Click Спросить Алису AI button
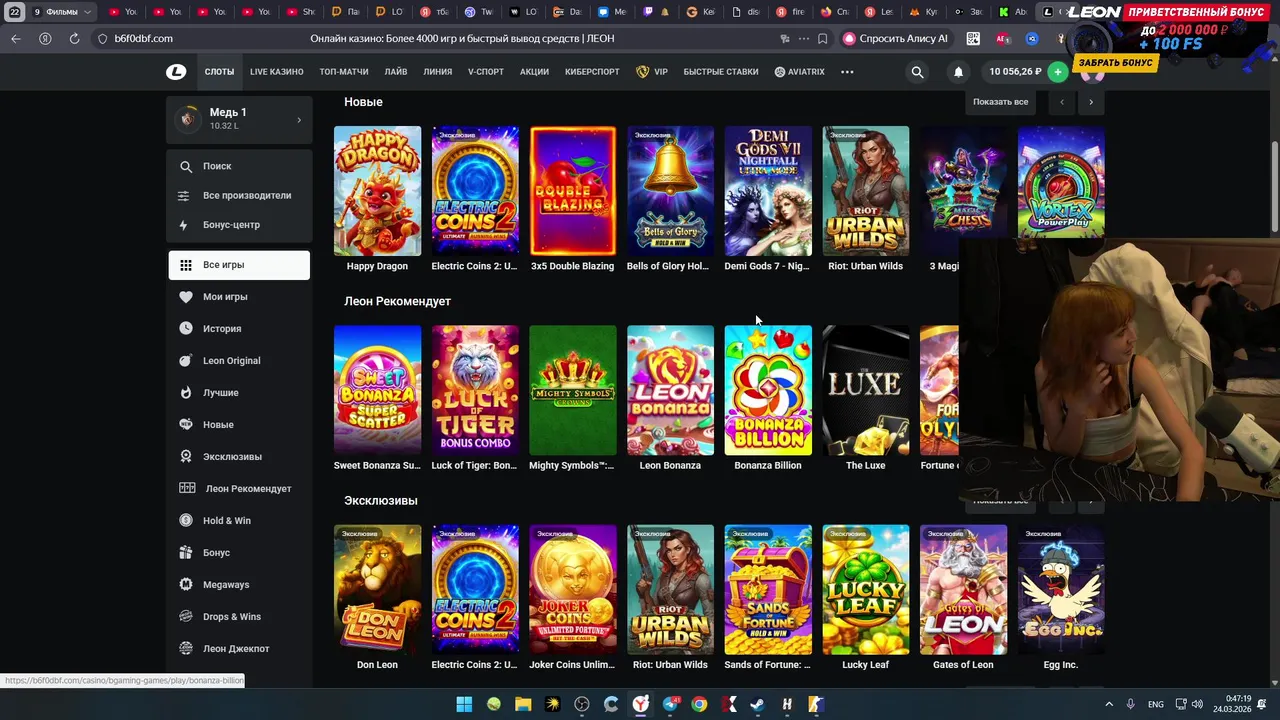 tap(895, 39)
